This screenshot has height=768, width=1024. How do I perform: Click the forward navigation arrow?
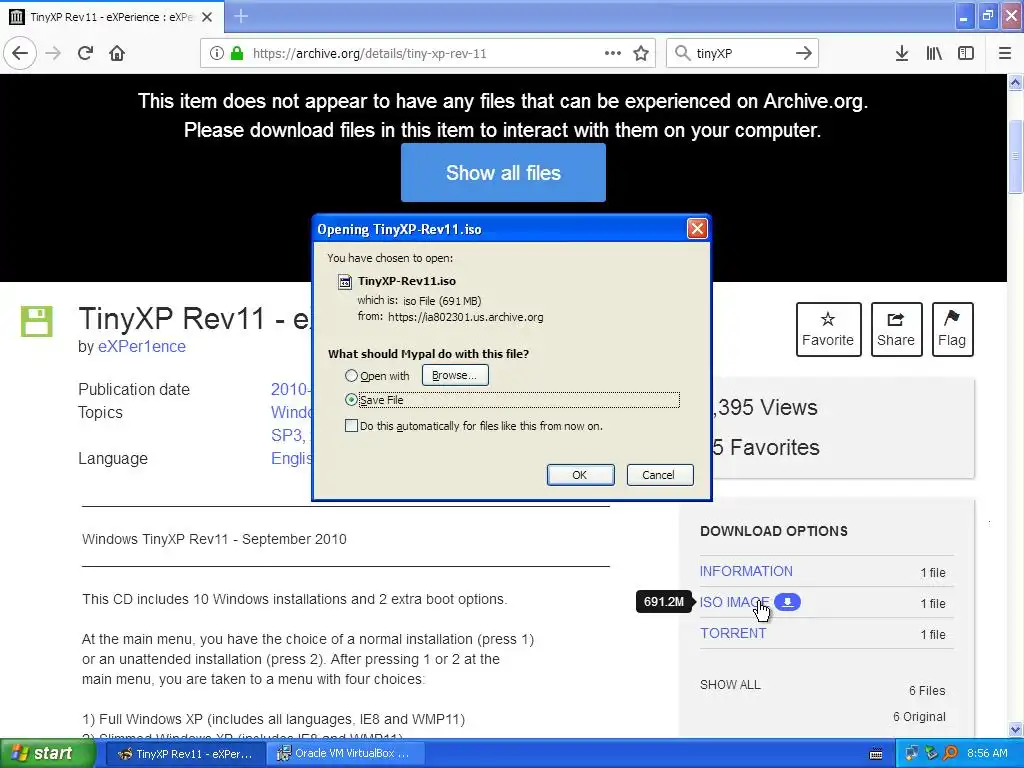(x=53, y=53)
